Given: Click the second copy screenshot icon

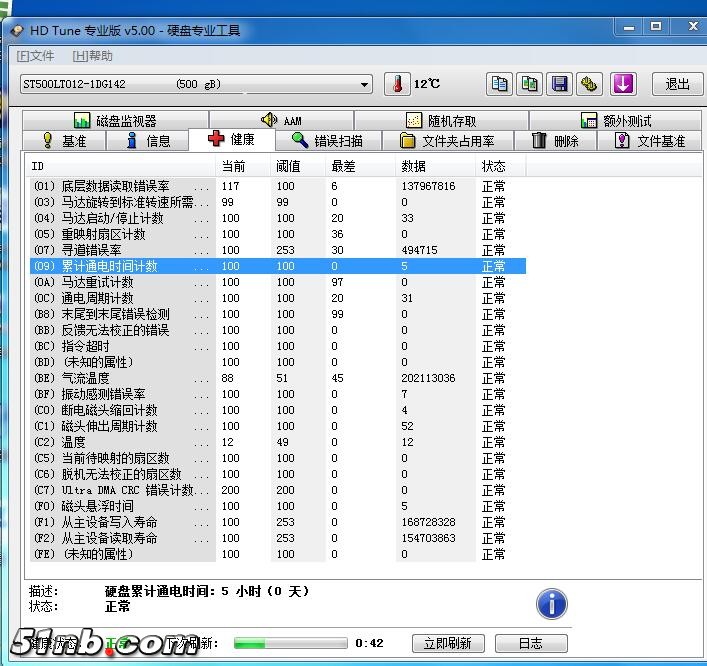Looking at the screenshot, I should 529,84.
